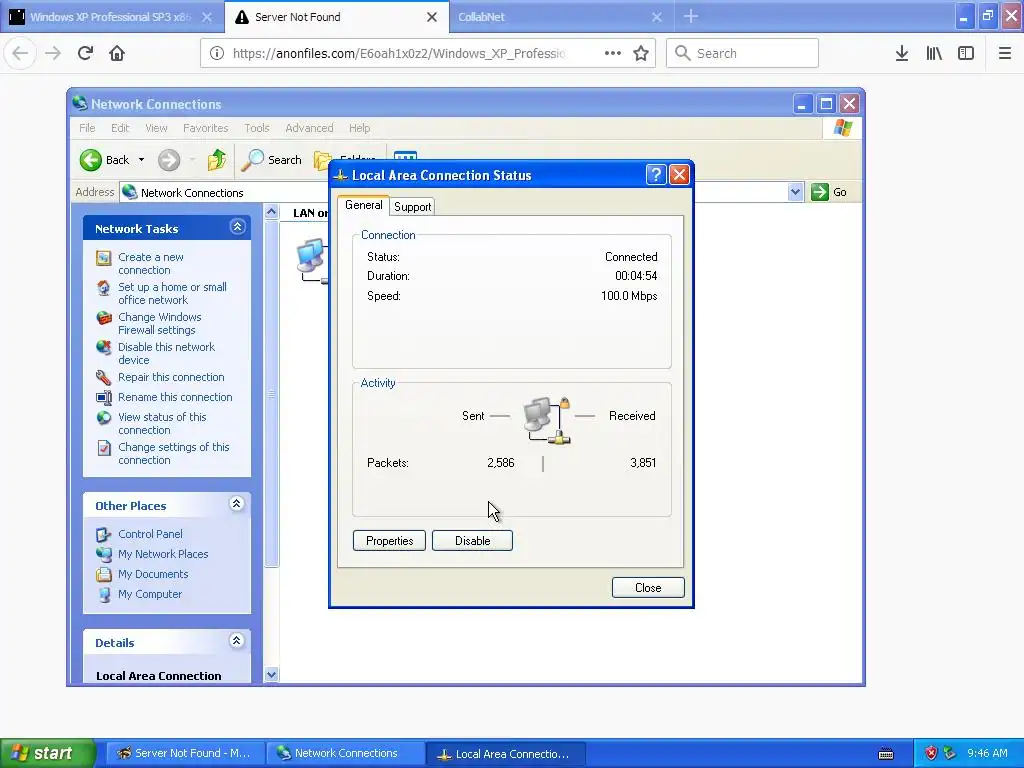The height and width of the screenshot is (768, 1024).
Task: Click the Disable button
Action: coord(472,541)
